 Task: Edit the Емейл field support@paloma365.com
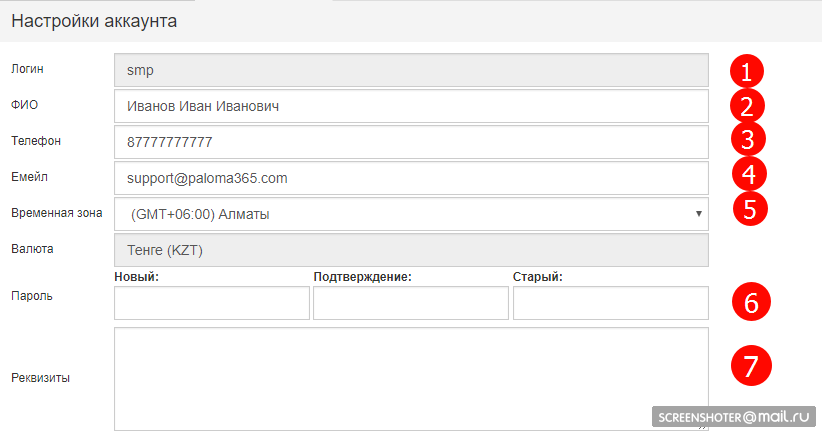[x=411, y=178]
